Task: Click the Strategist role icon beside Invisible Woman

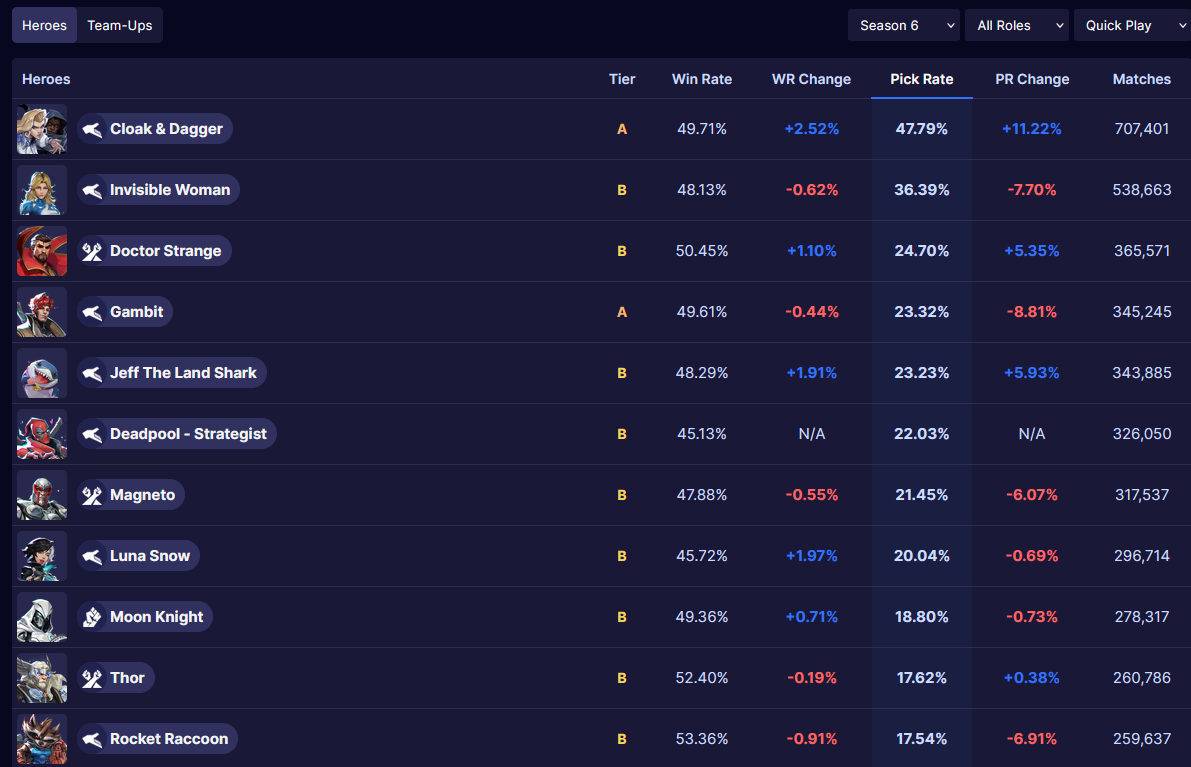Action: [92, 190]
